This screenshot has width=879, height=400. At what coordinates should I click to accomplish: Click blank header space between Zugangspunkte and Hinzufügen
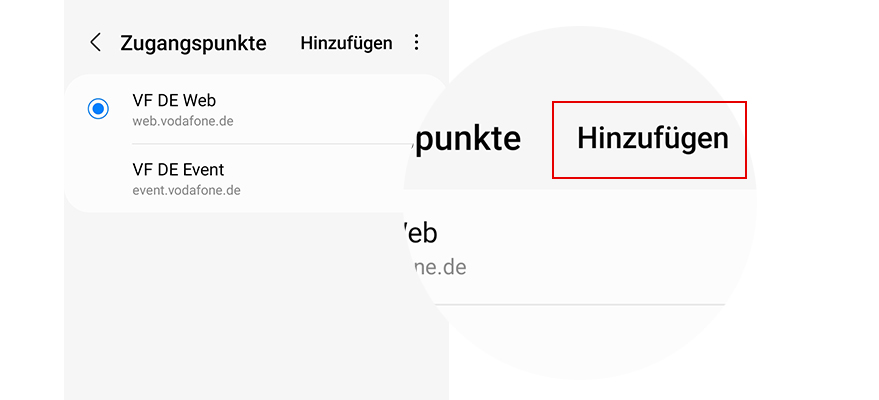point(283,43)
